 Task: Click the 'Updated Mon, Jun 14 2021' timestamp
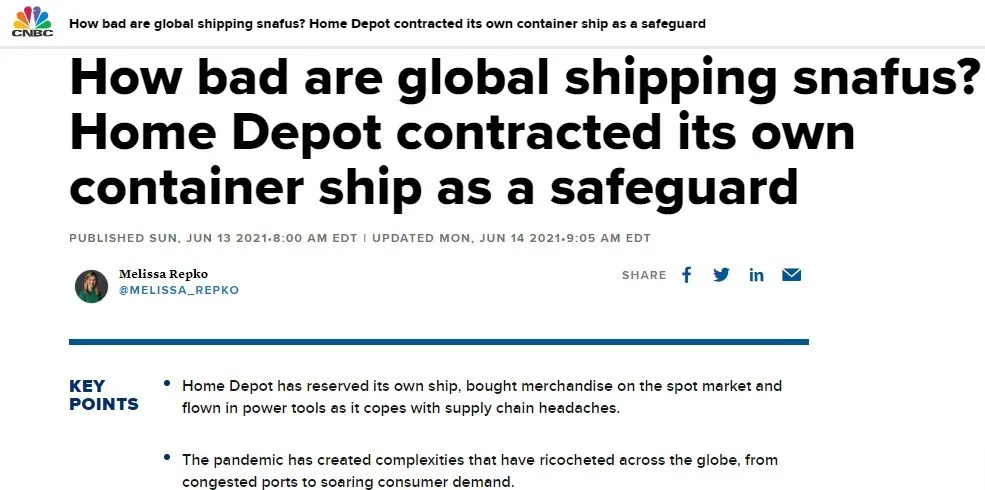point(510,238)
